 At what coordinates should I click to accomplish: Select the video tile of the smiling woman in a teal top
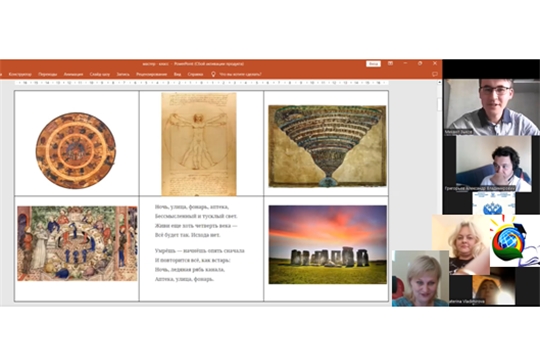[x=420, y=278]
